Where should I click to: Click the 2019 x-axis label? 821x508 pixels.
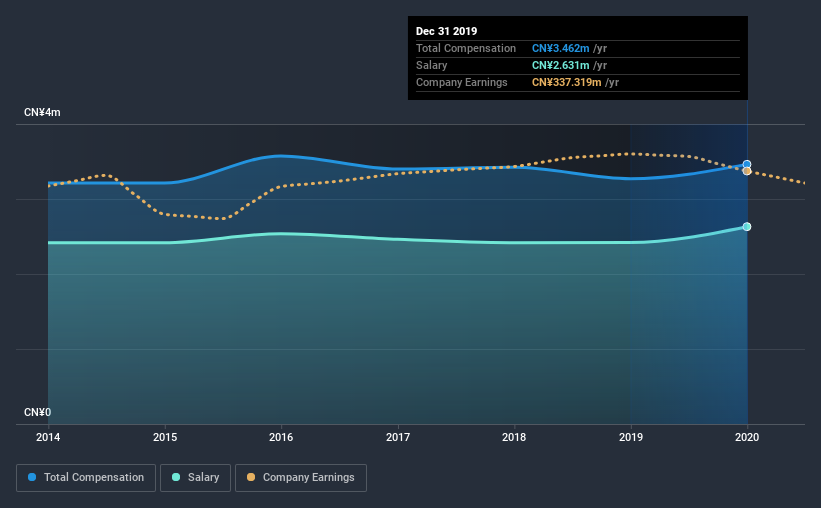pyautogui.click(x=631, y=437)
